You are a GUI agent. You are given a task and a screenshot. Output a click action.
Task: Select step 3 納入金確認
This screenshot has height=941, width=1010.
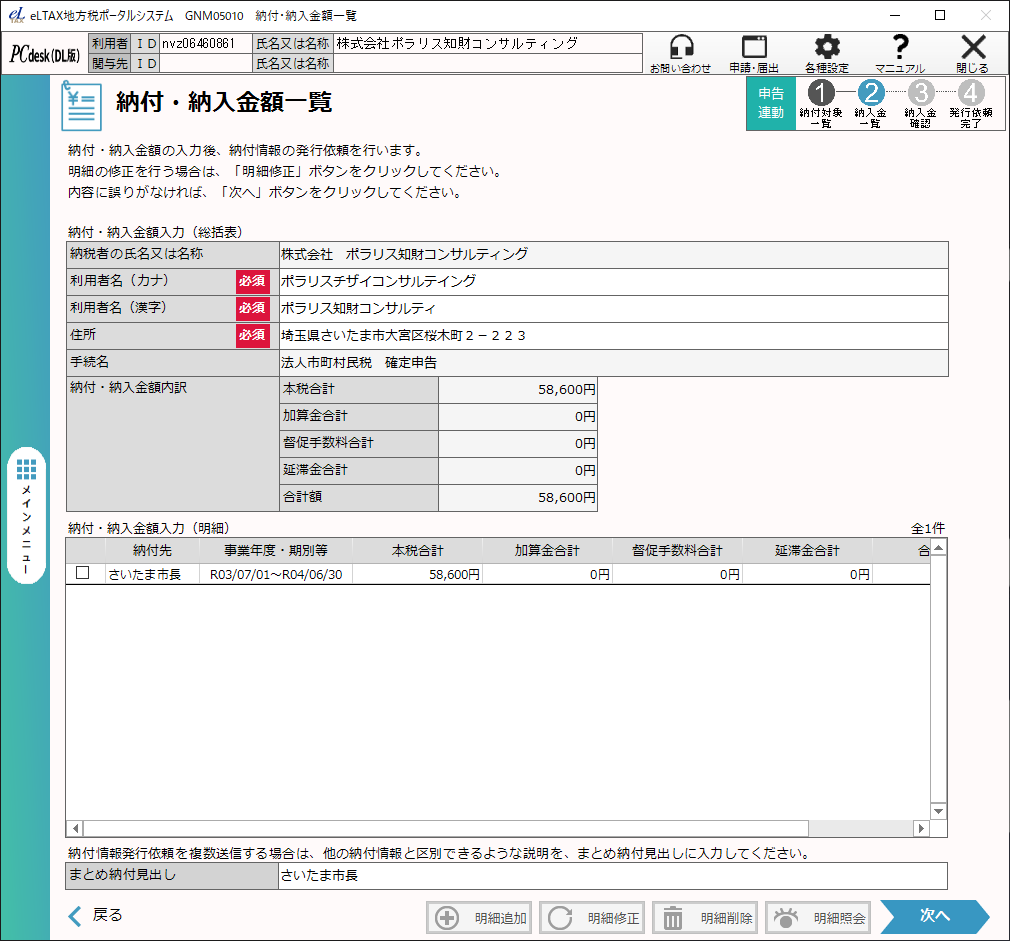click(920, 103)
